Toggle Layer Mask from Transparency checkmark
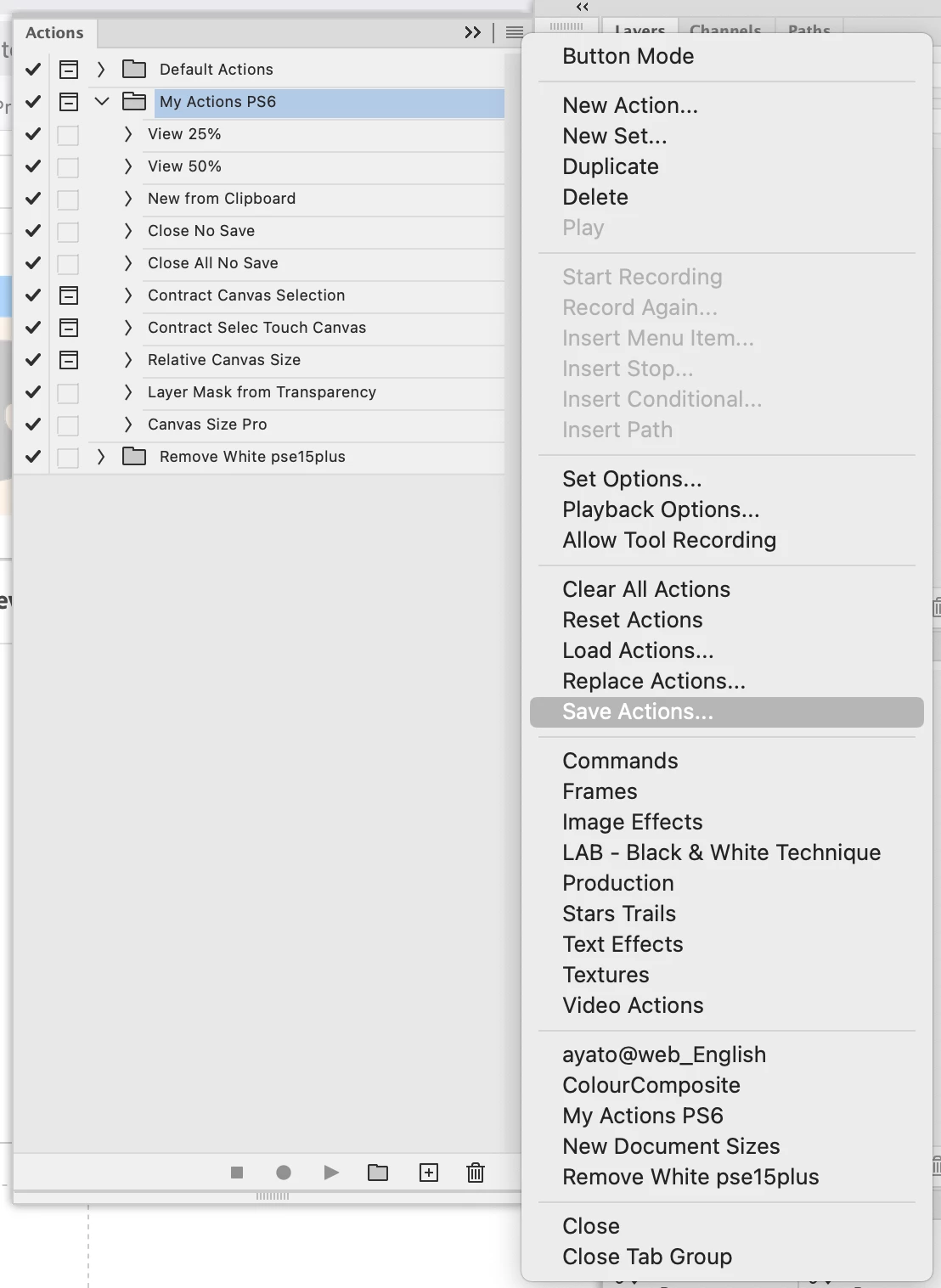The width and height of the screenshot is (941, 1288). 33,391
